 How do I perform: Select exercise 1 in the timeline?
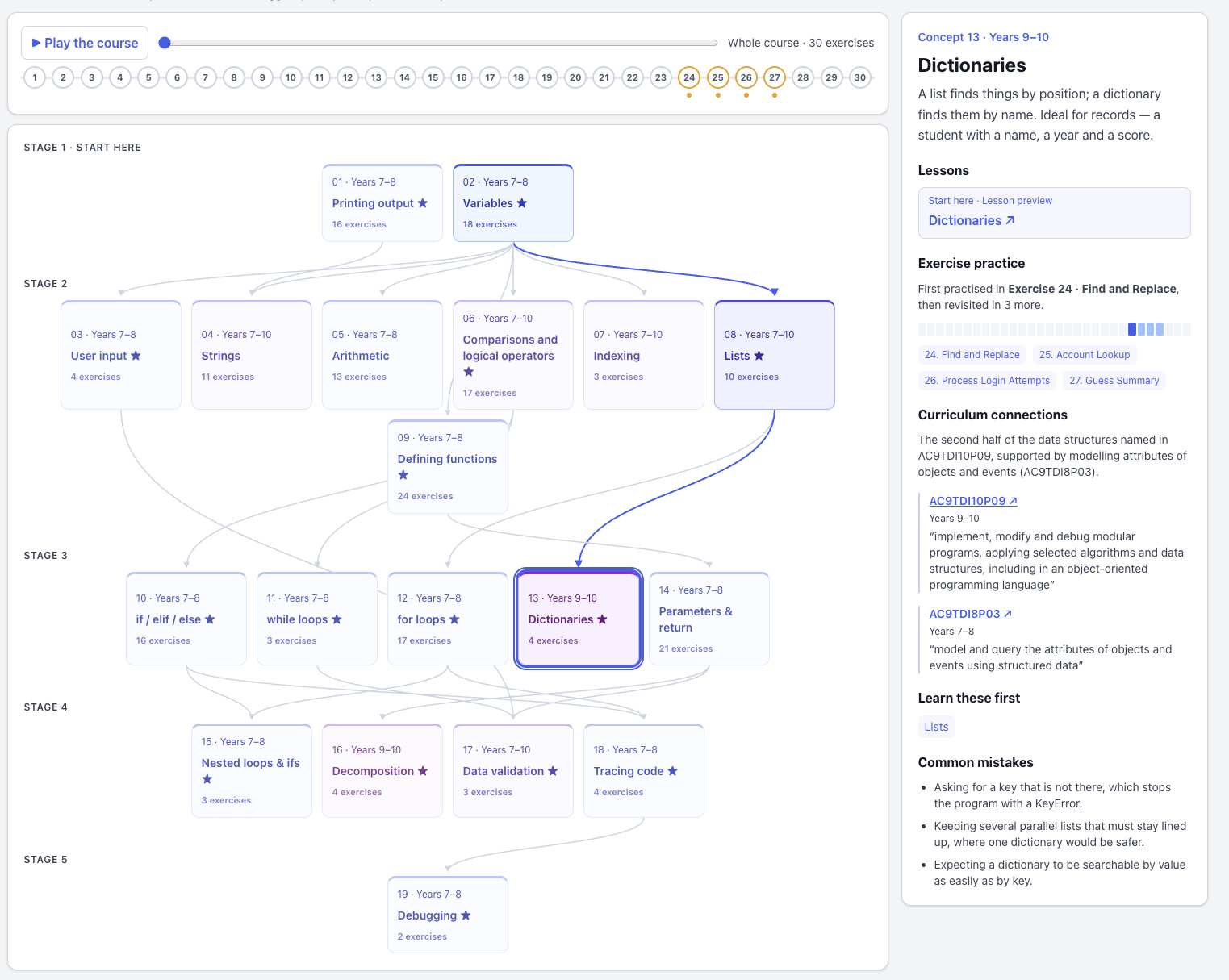coord(35,77)
